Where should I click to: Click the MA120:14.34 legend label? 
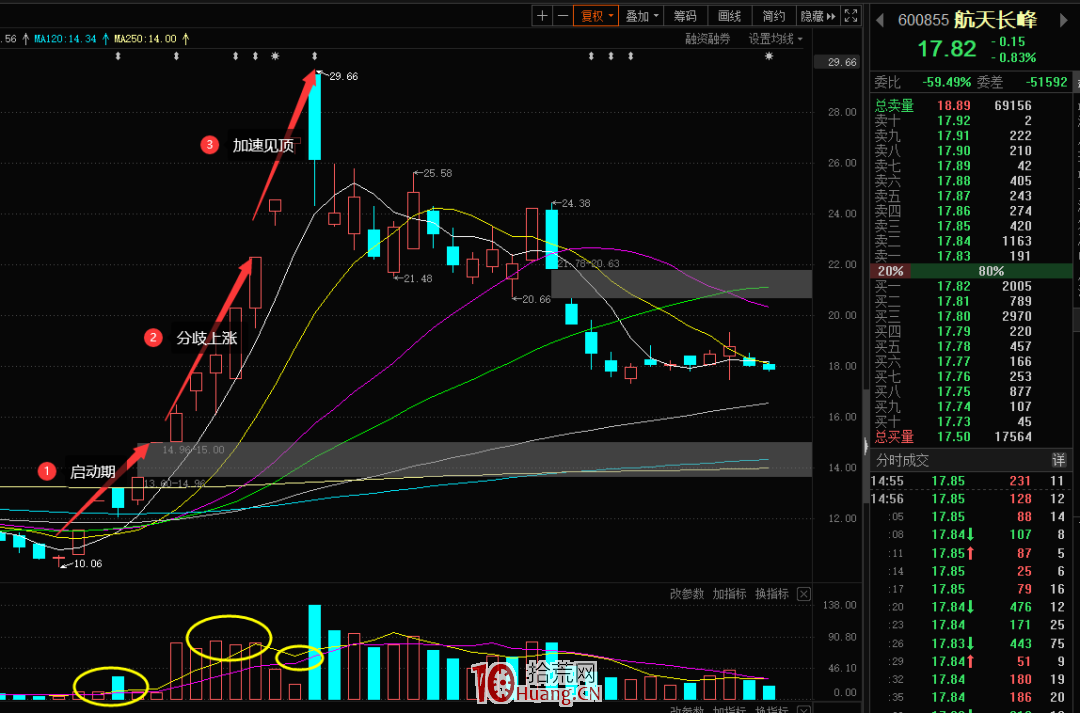click(x=65, y=39)
